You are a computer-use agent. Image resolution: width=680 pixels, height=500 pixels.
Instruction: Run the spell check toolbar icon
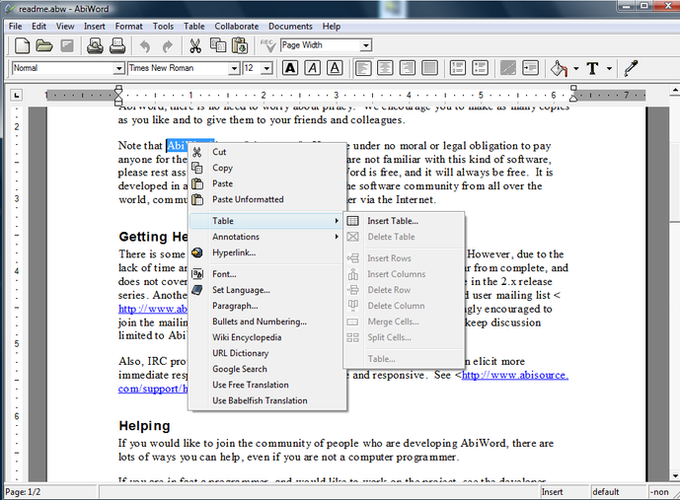pos(268,45)
